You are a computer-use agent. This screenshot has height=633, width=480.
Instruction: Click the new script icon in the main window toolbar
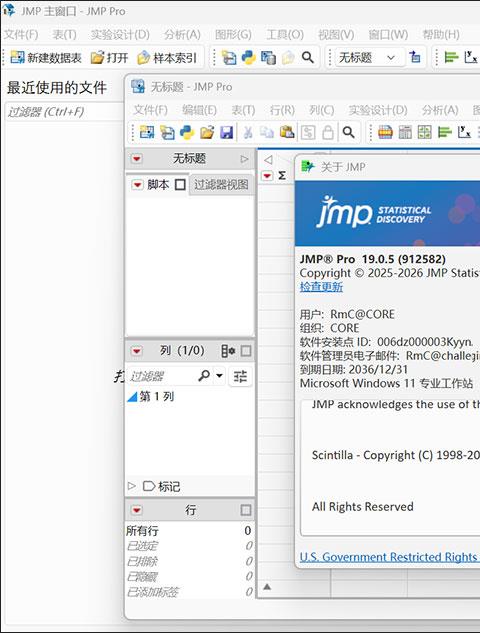pyautogui.click(x=229, y=58)
